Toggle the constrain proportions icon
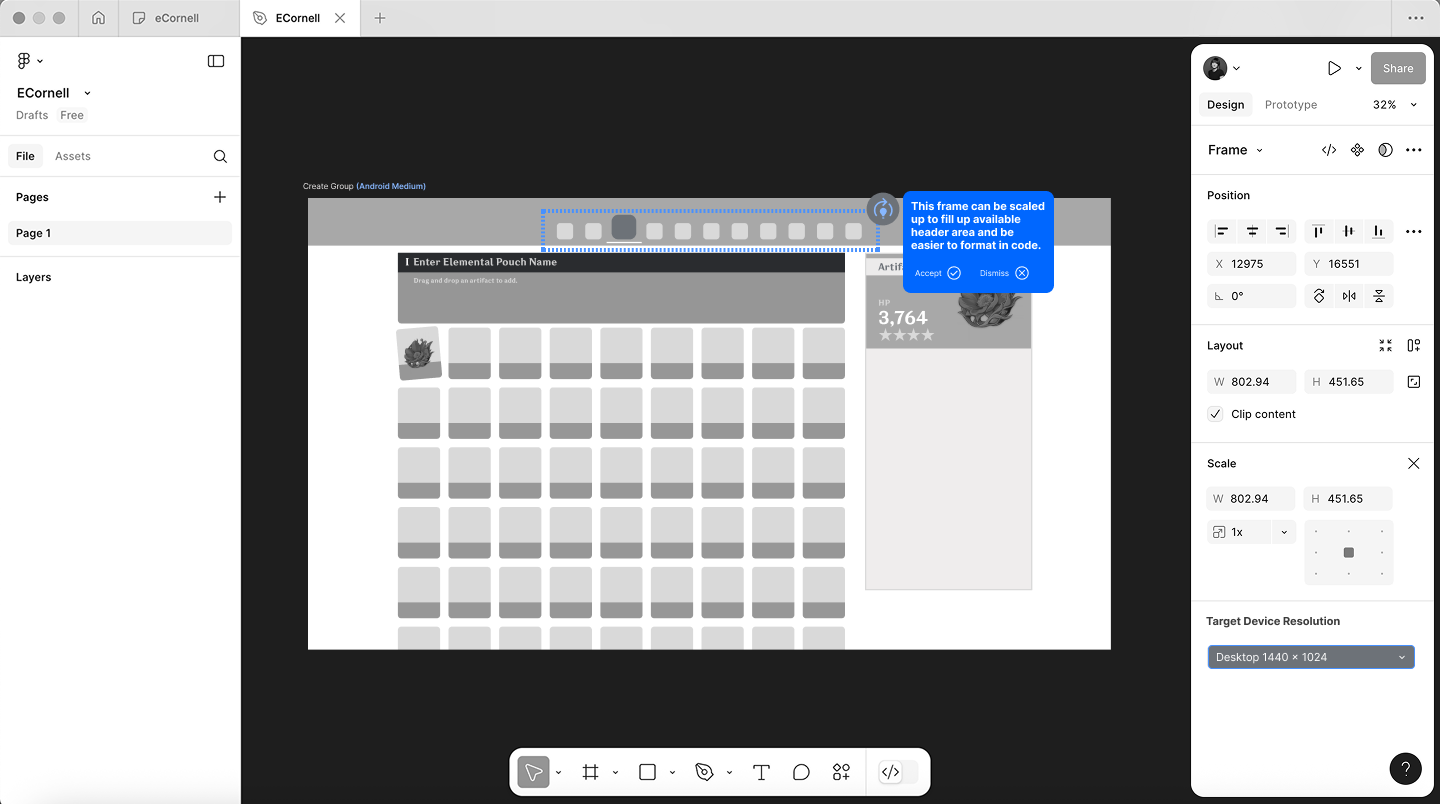 point(1413,382)
